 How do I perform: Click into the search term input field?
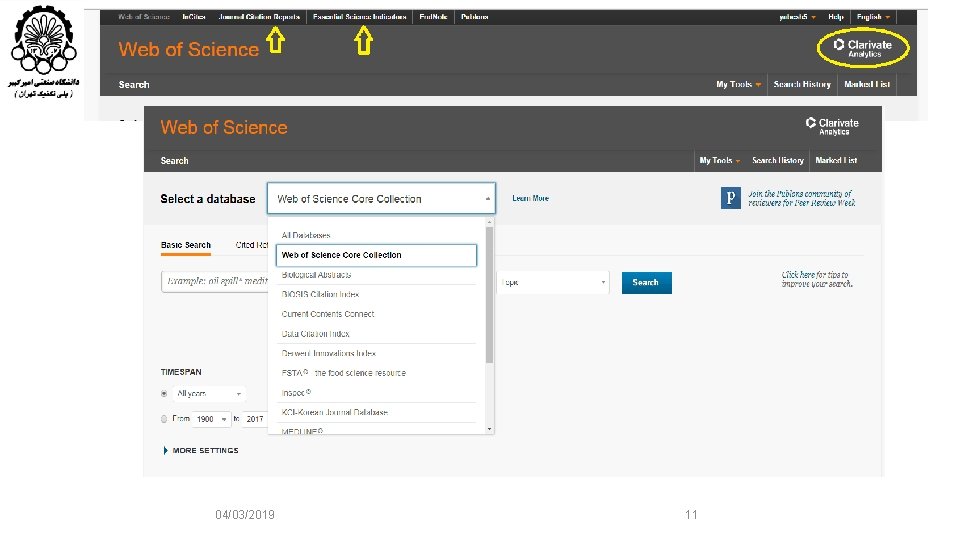pyautogui.click(x=214, y=281)
